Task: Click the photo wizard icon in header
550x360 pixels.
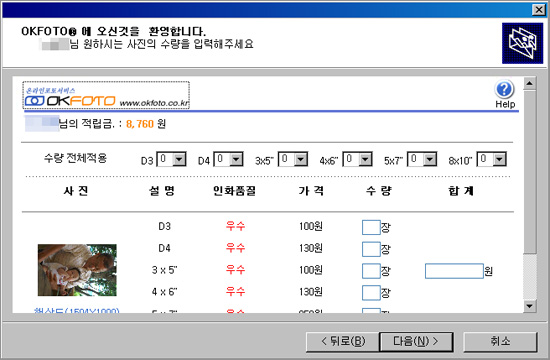Action: pyautogui.click(x=522, y=43)
